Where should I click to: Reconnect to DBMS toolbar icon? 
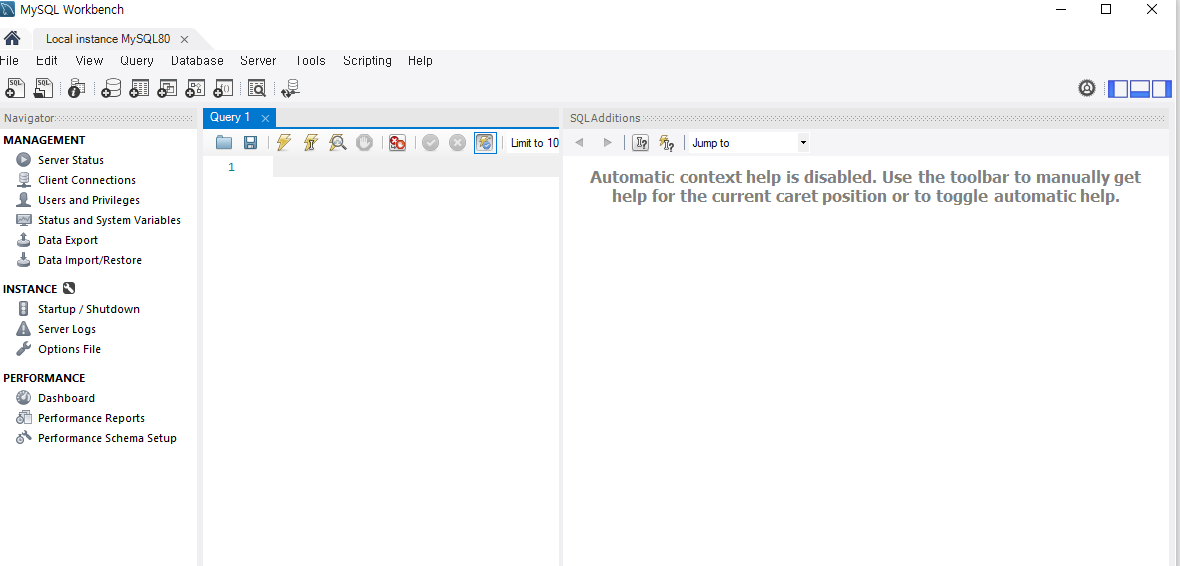coord(290,88)
